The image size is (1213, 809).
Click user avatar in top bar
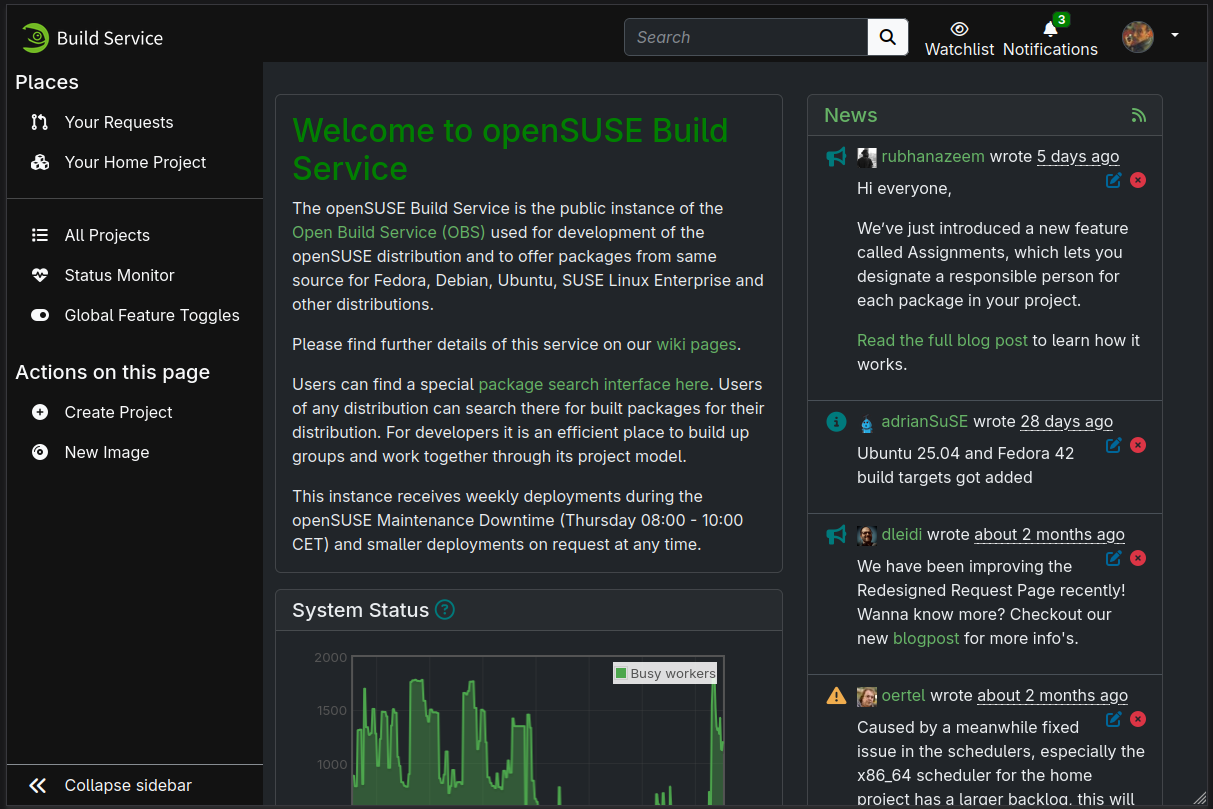[1138, 37]
